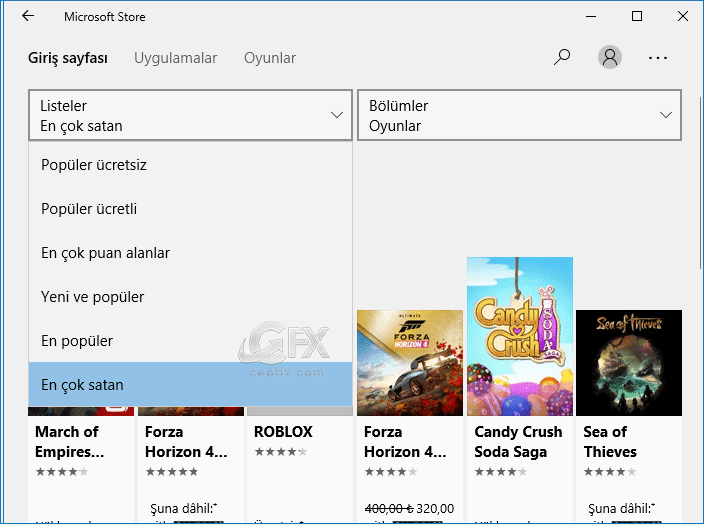704x524 pixels.
Task: Collapse the Listeler dropdown
Action: (x=190, y=115)
